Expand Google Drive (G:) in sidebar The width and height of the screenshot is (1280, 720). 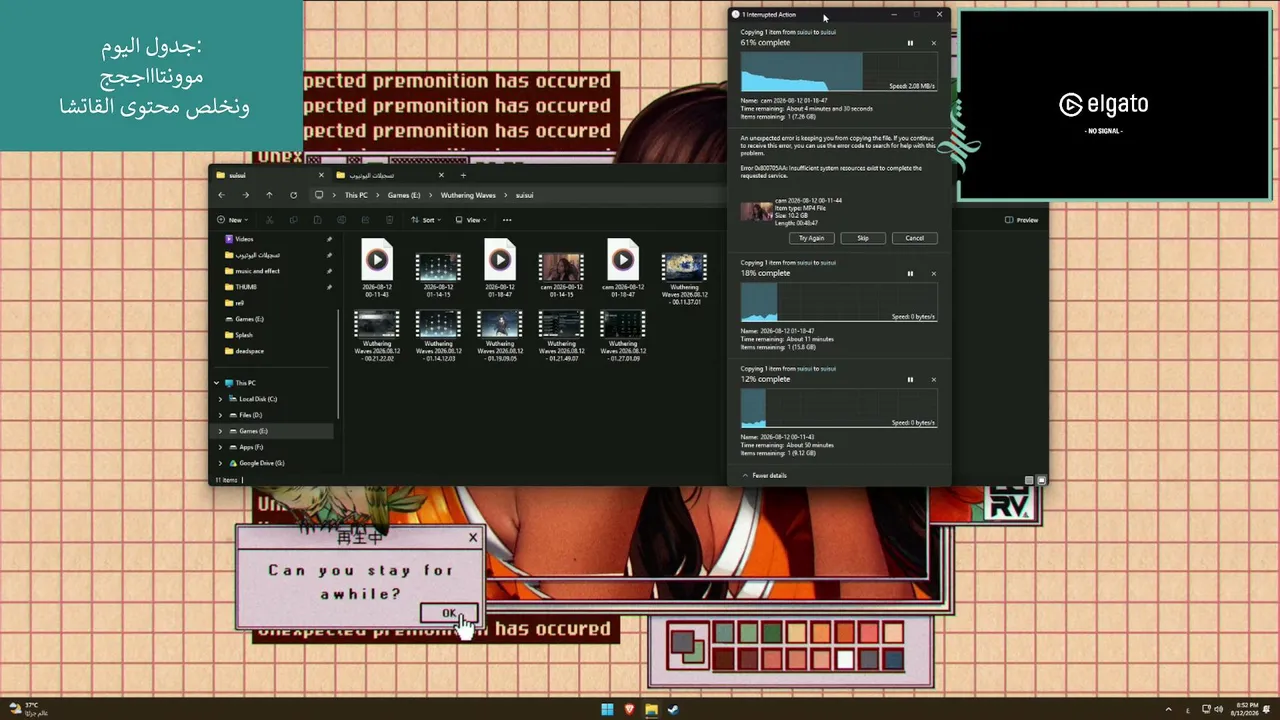pos(221,463)
